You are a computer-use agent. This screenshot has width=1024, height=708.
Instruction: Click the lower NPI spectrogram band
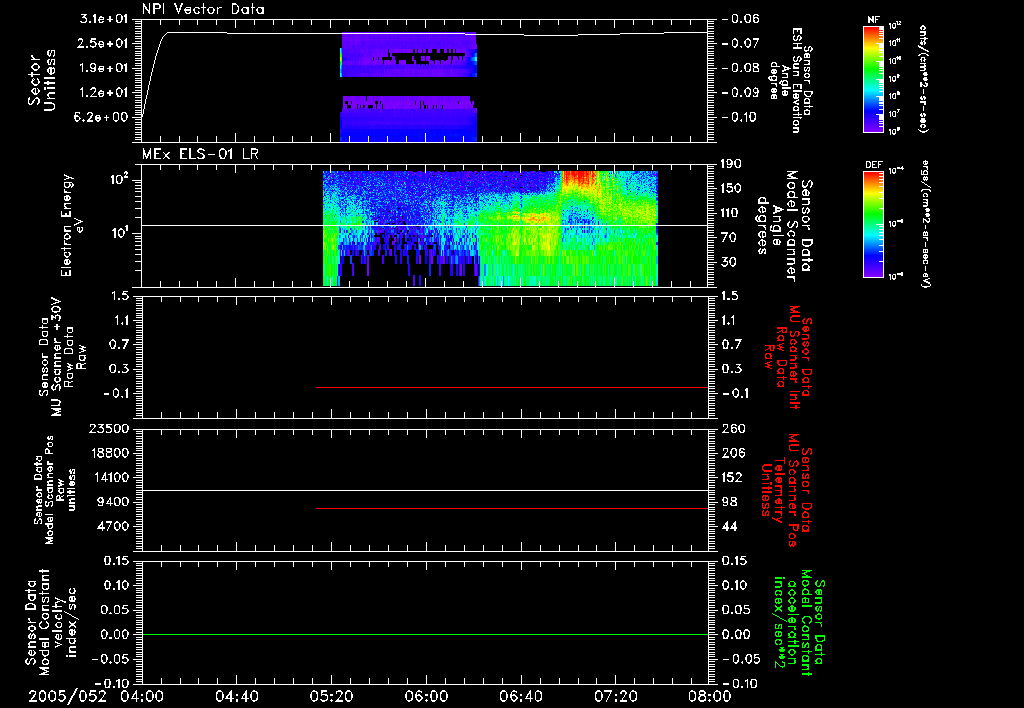pyautogui.click(x=409, y=119)
